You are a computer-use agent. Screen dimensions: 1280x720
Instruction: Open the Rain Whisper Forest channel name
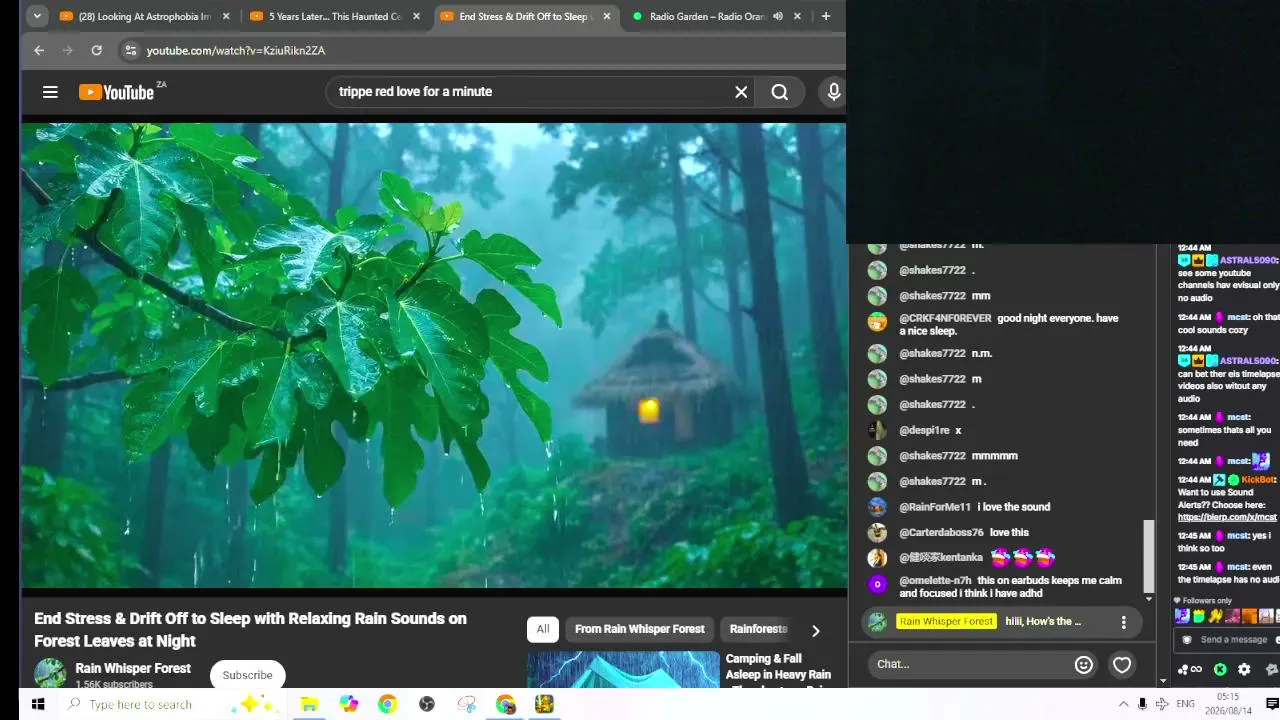(x=133, y=668)
